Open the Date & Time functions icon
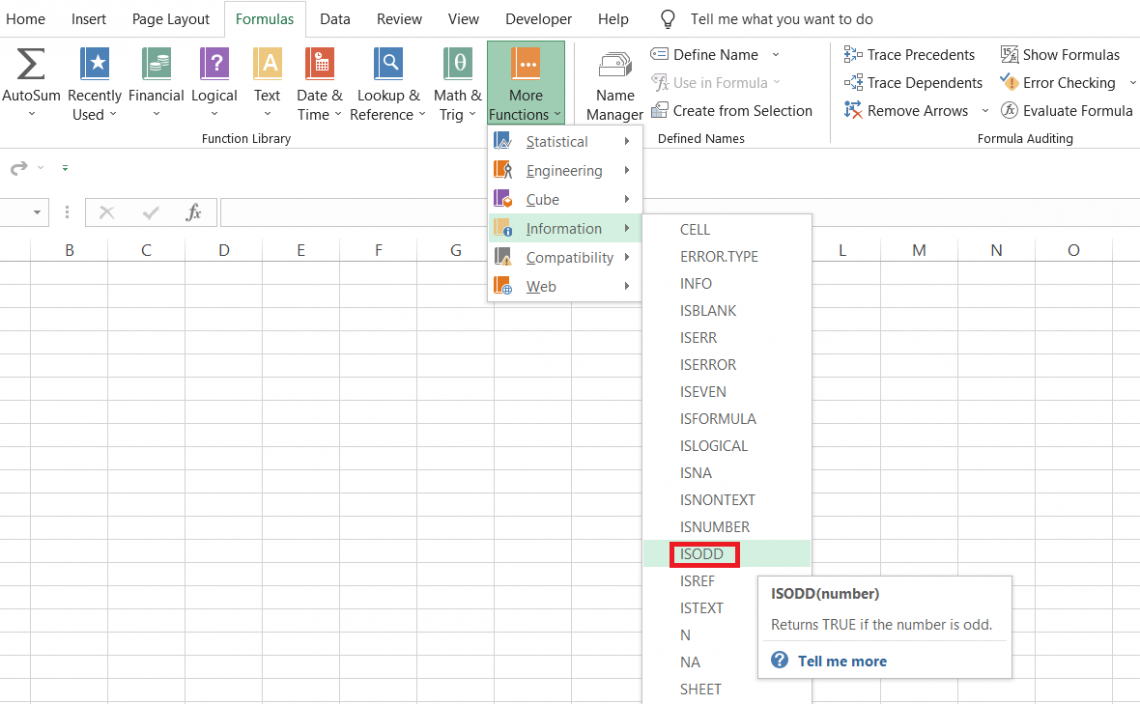The width and height of the screenshot is (1140, 704). coord(319,82)
